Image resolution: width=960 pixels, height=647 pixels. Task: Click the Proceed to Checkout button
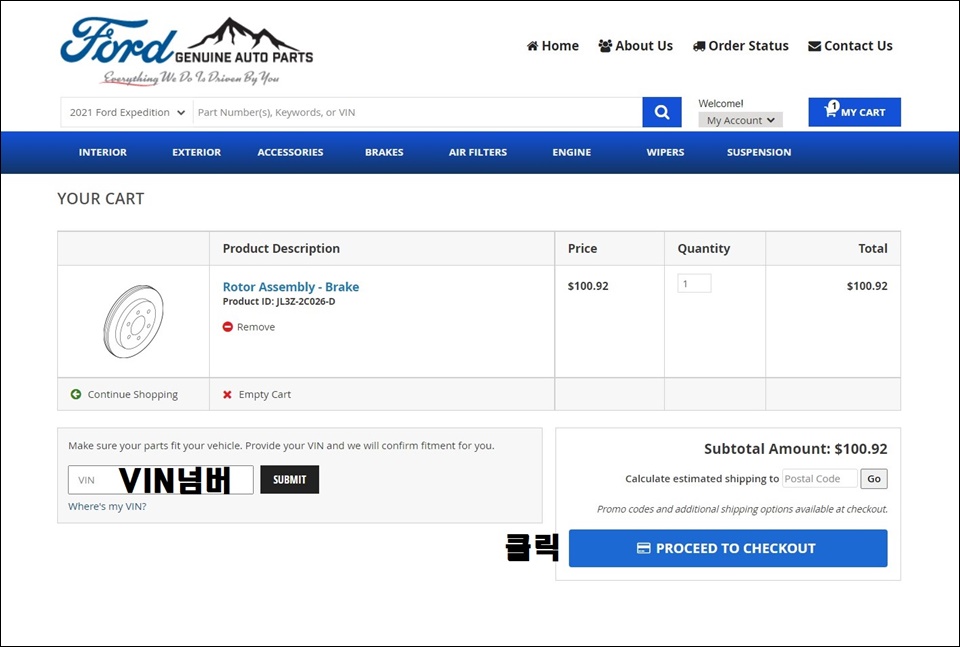pyautogui.click(x=728, y=548)
